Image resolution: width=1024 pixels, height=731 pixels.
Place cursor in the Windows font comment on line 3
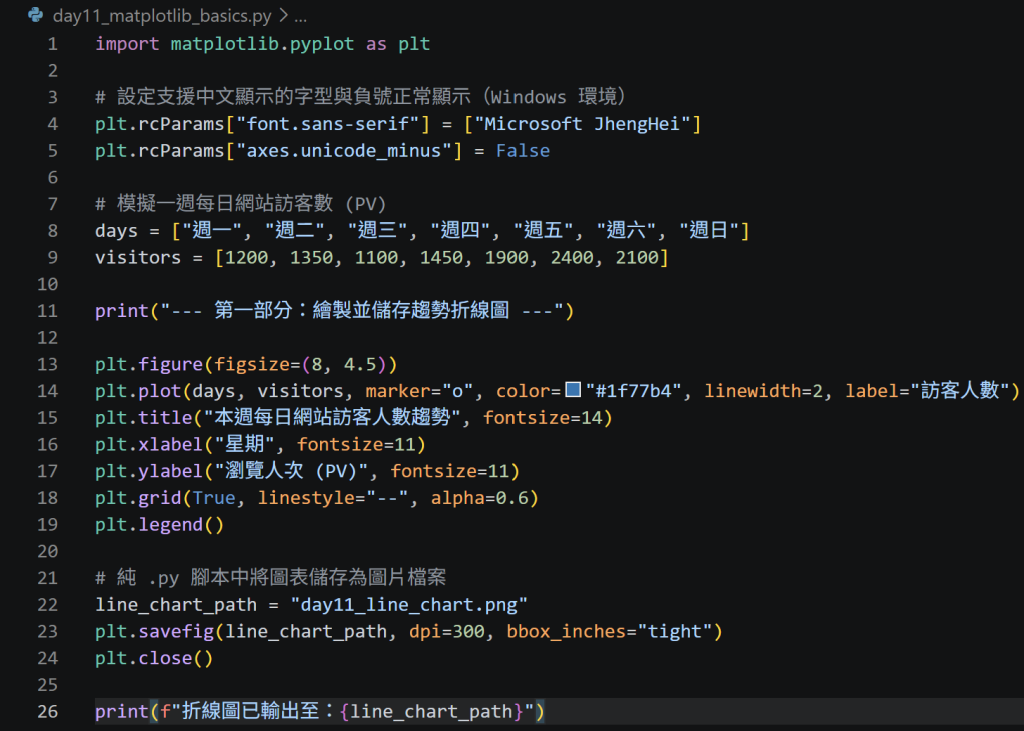pos(360,97)
